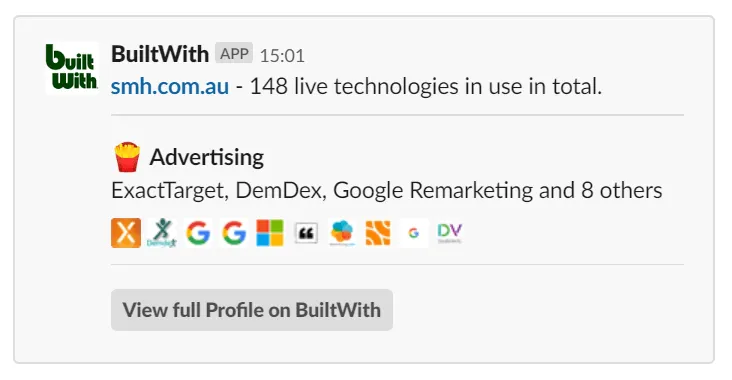Click the first large Google G icon
The width and height of the screenshot is (732, 380).
click(x=198, y=232)
